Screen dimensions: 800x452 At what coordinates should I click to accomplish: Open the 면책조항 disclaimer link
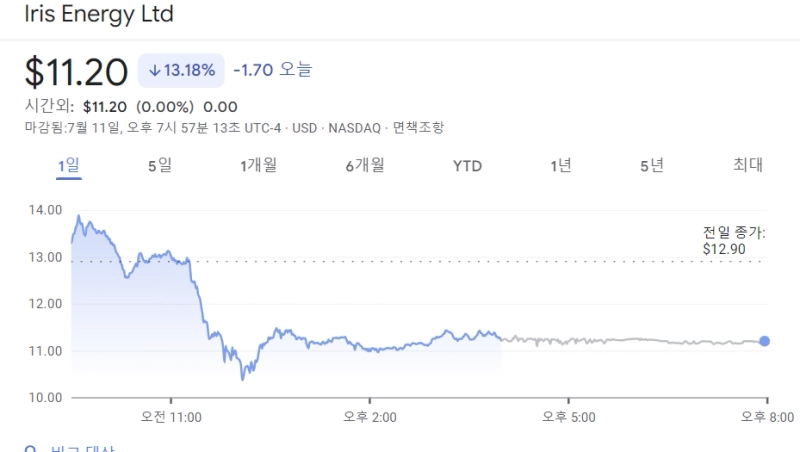(x=418, y=128)
